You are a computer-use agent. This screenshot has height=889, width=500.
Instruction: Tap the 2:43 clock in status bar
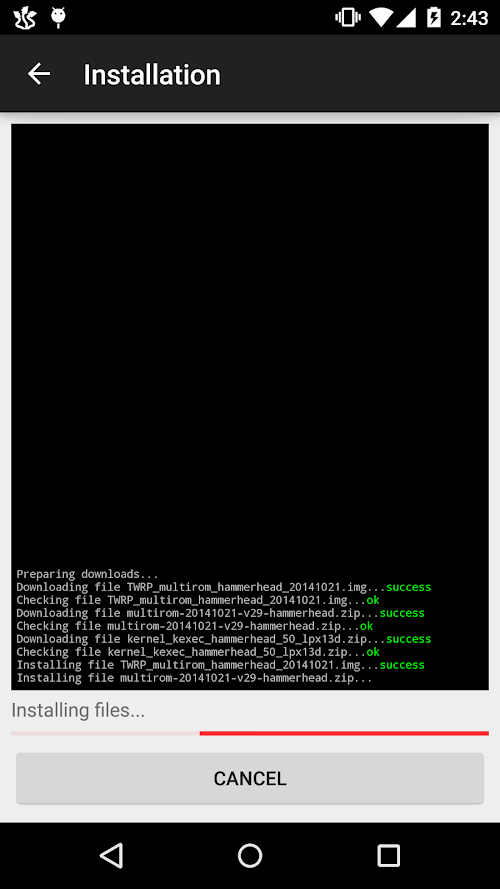pos(469,18)
